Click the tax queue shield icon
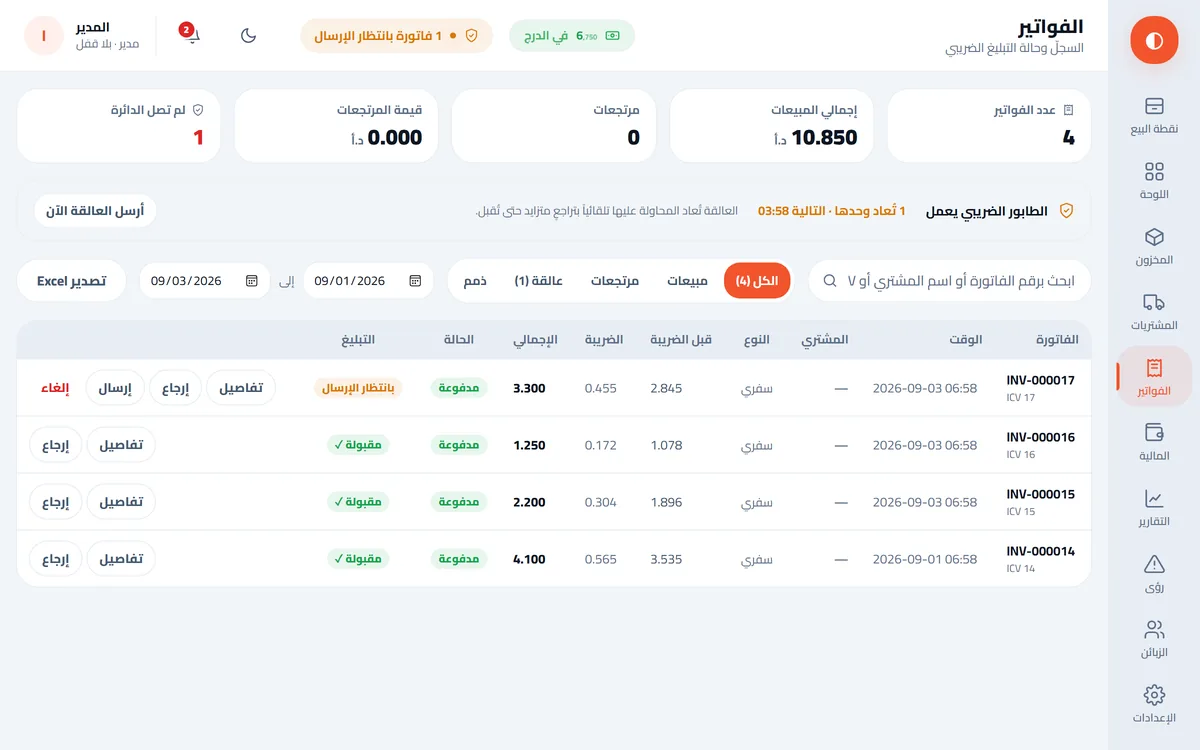Viewport: 1200px width, 750px height. [1066, 211]
